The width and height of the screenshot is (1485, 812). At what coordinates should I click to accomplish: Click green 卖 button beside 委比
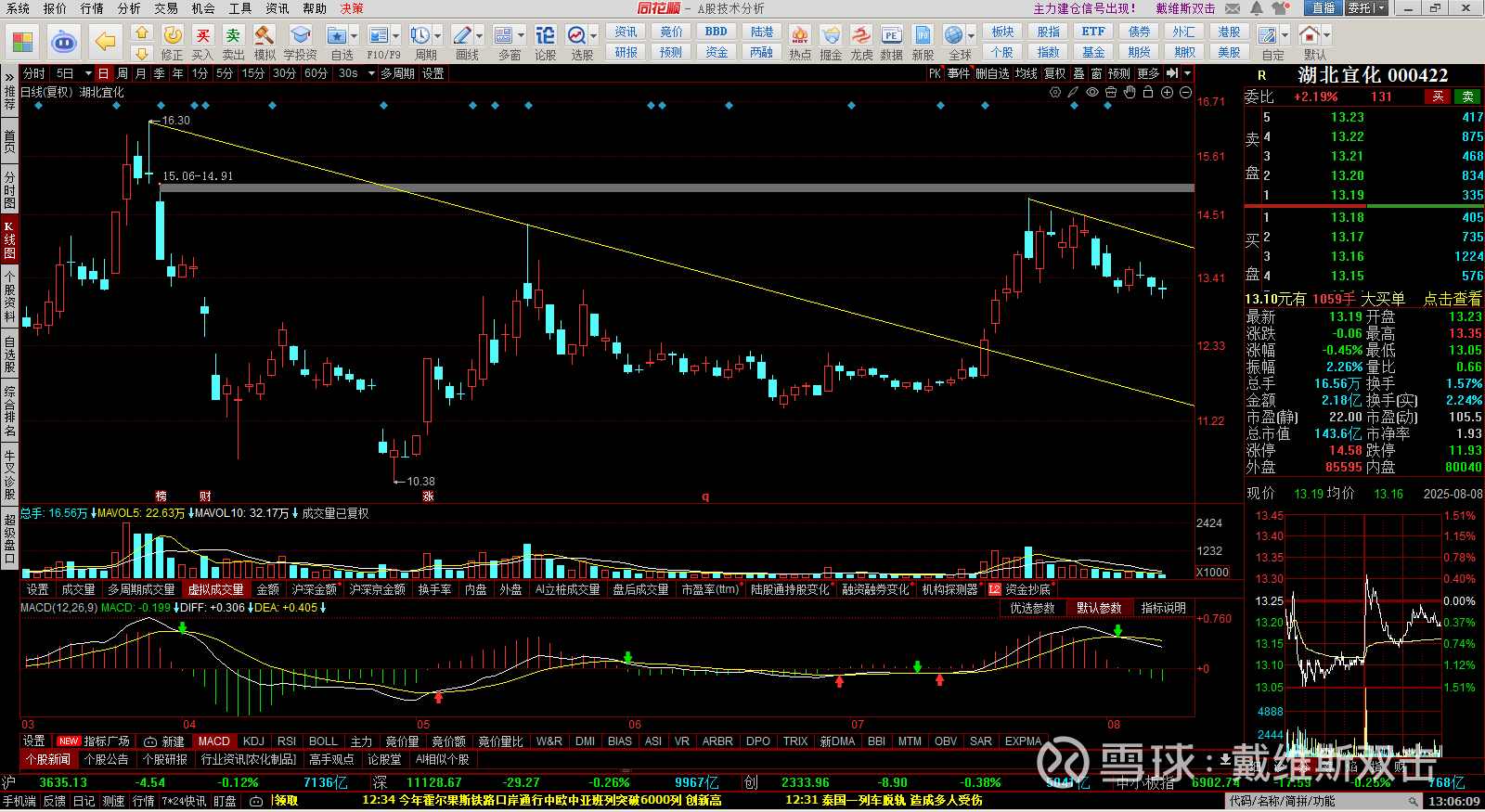click(1468, 97)
